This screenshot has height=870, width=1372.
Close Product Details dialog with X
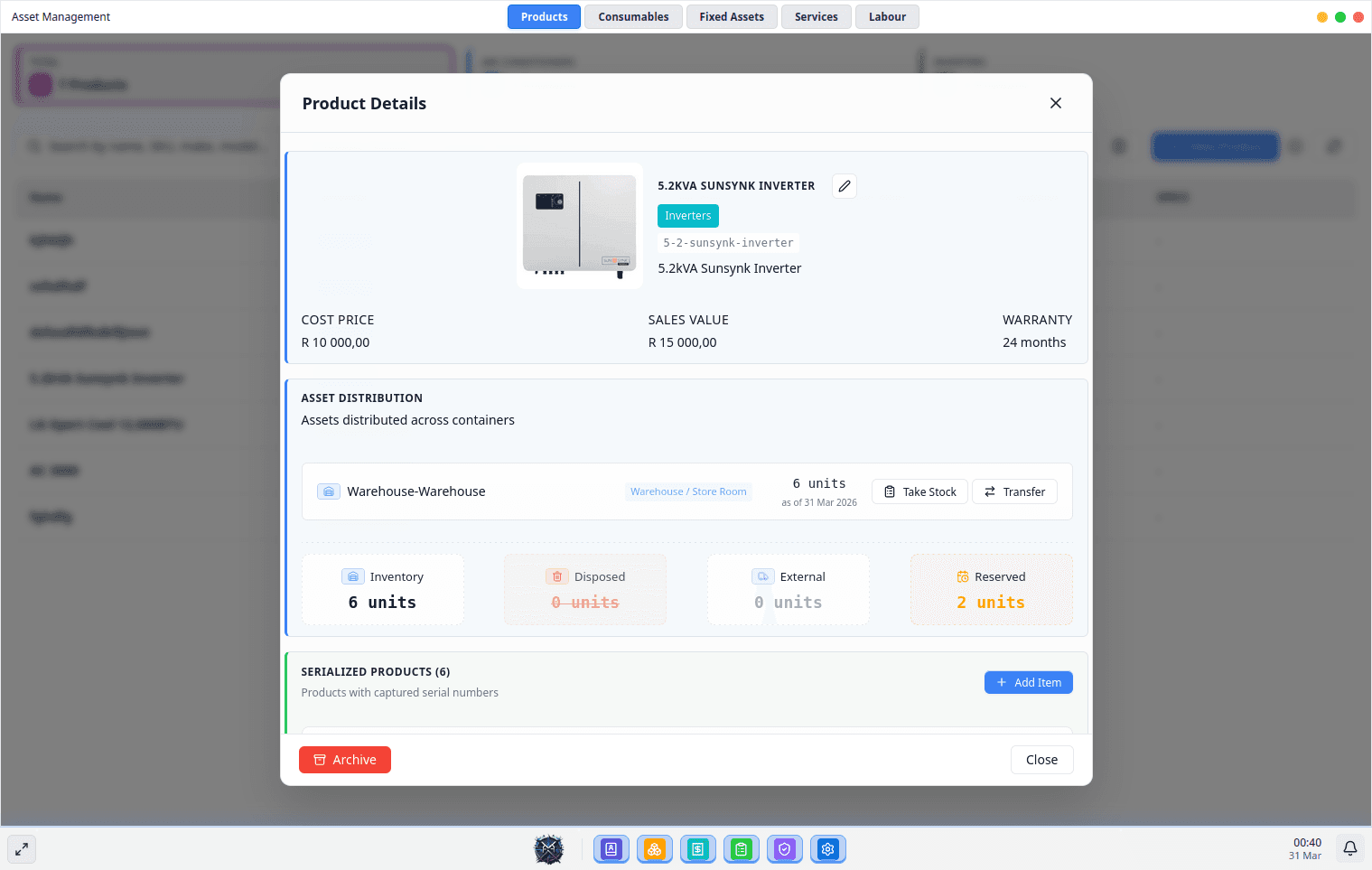1056,103
